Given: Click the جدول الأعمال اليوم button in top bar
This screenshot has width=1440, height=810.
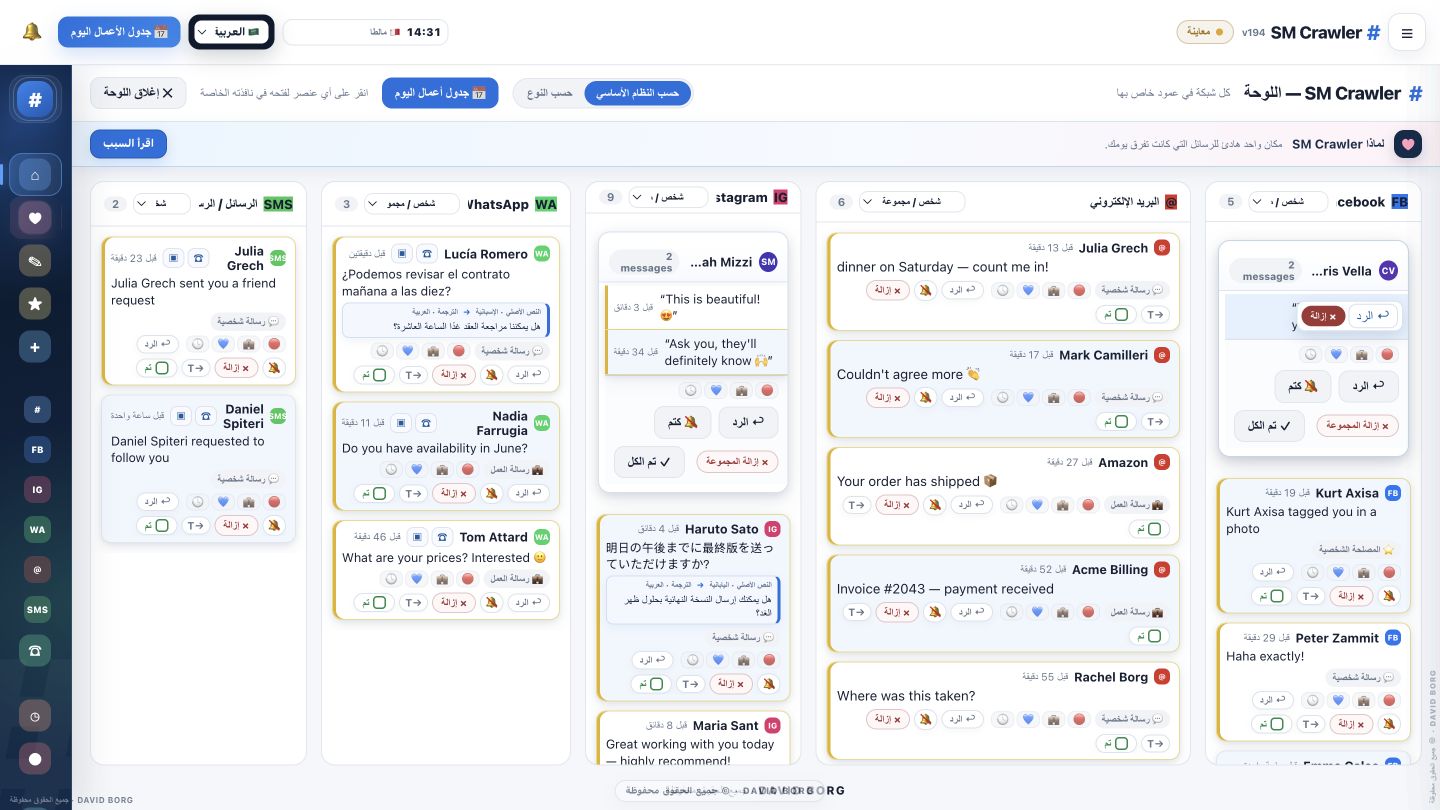Looking at the screenshot, I should point(119,32).
